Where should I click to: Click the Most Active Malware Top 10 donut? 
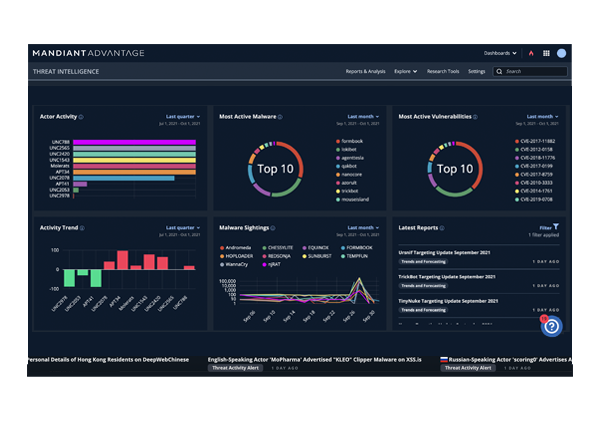point(276,169)
